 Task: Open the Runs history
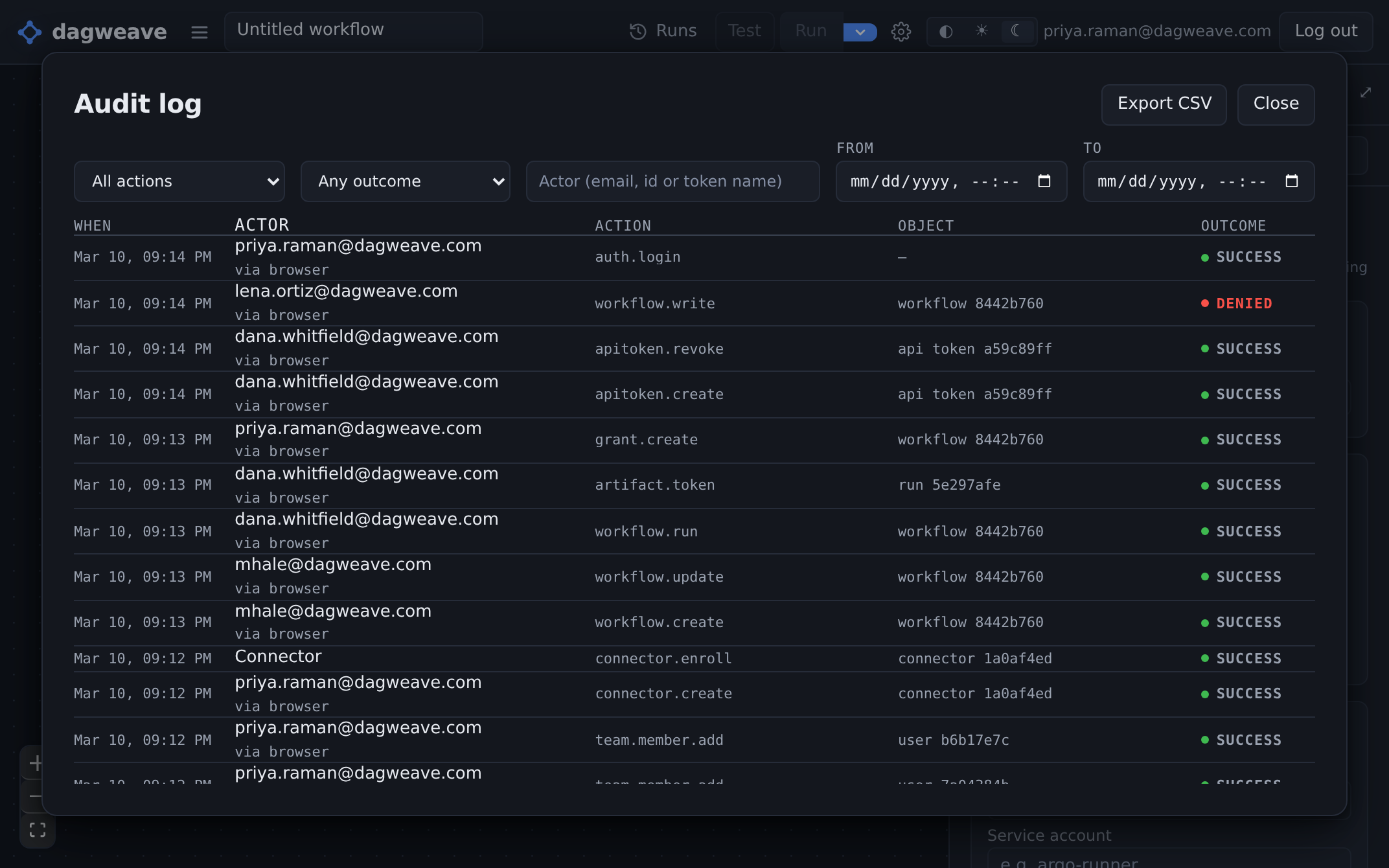coord(663,31)
